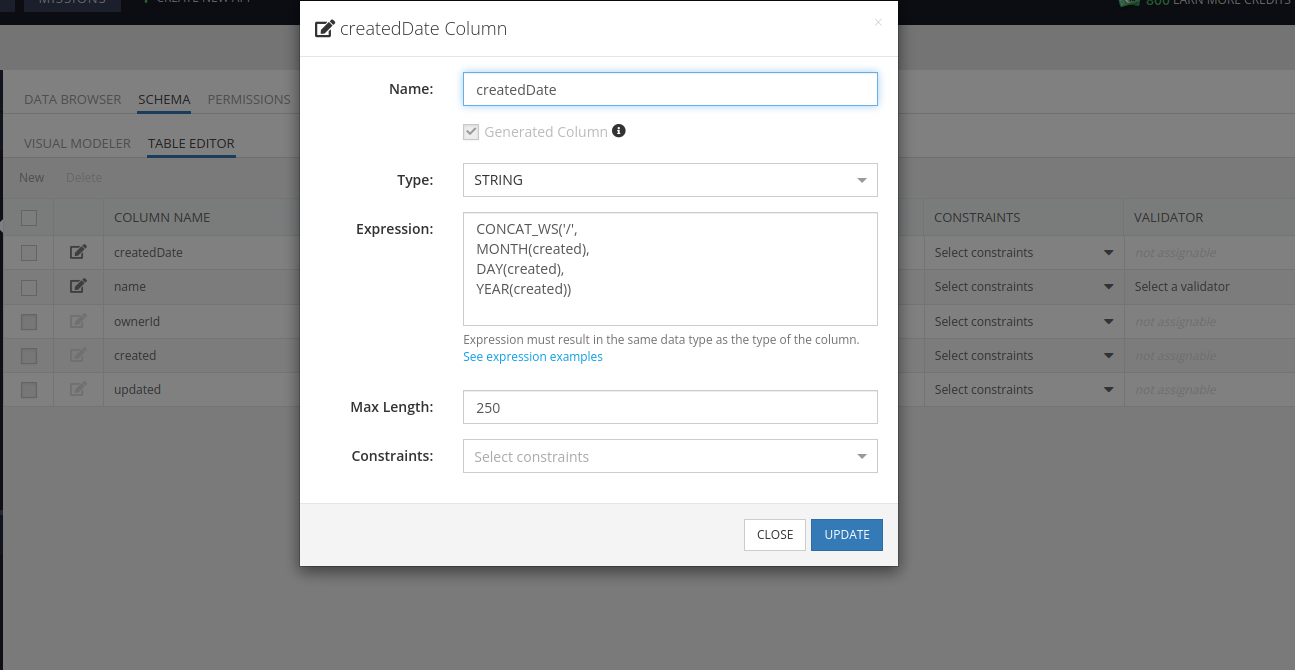Open constraints dropdown for the name row
The image size is (1295, 670).
pos(1023,286)
